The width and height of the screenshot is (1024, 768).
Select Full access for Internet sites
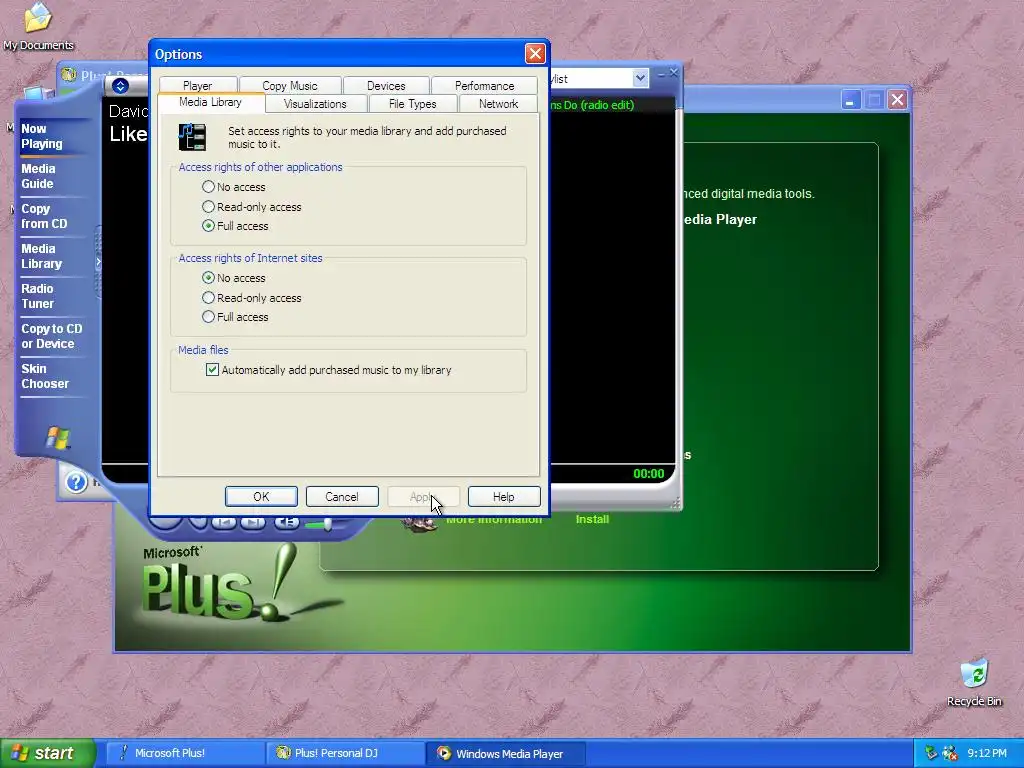[x=235, y=317]
